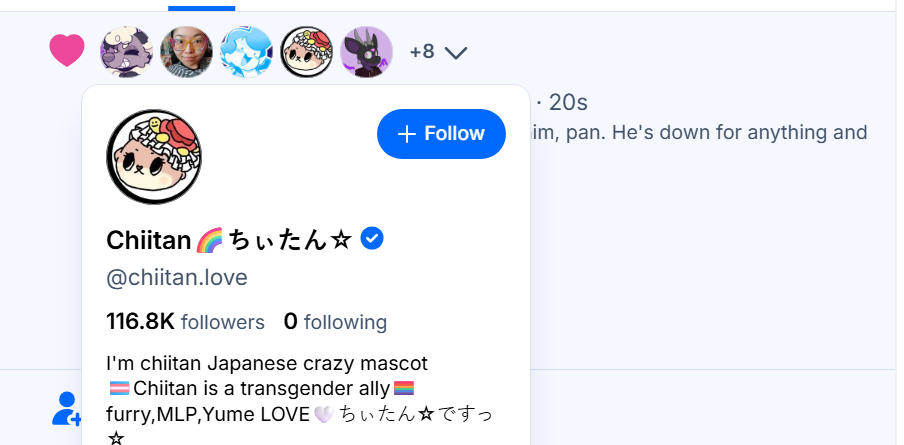
Task: Open the large Chiitan profile picture
Action: (x=154, y=157)
